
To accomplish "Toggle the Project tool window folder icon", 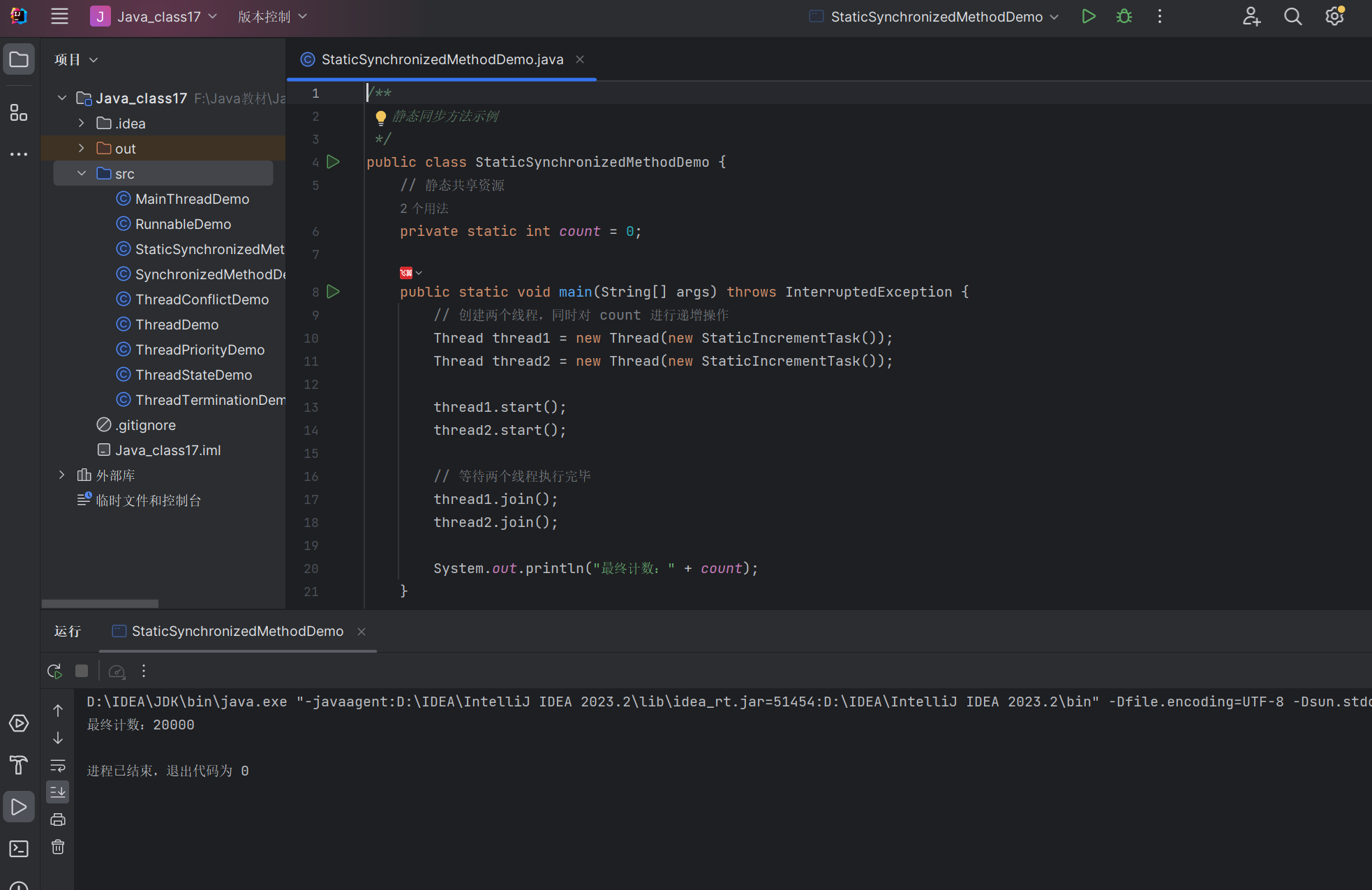I will tap(19, 60).
